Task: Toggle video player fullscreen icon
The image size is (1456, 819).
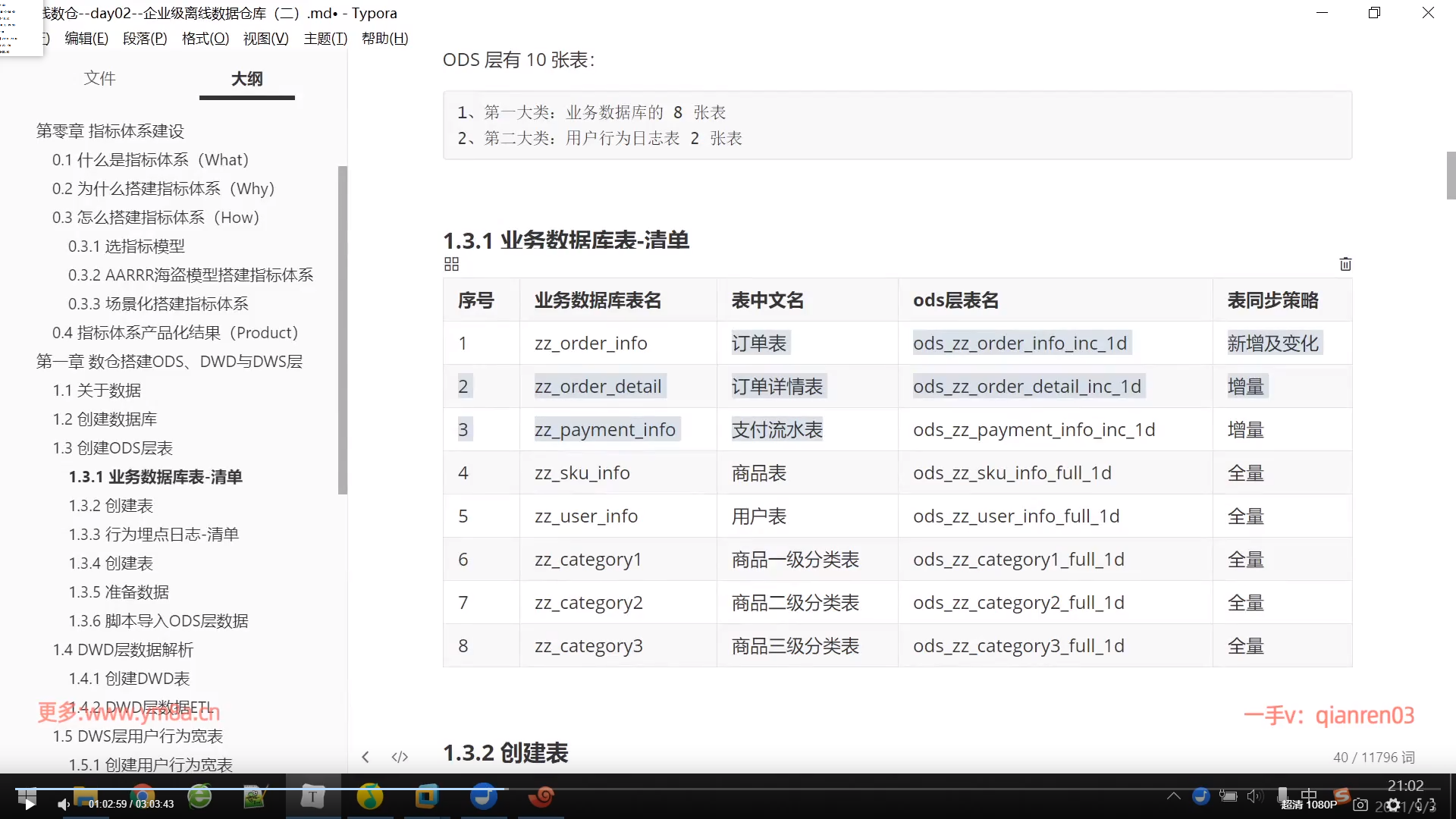Action: coord(1426,805)
